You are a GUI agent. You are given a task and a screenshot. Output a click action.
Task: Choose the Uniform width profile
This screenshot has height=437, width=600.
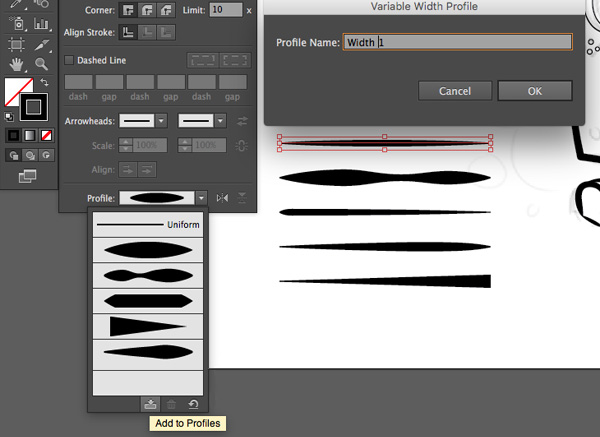tap(148, 225)
